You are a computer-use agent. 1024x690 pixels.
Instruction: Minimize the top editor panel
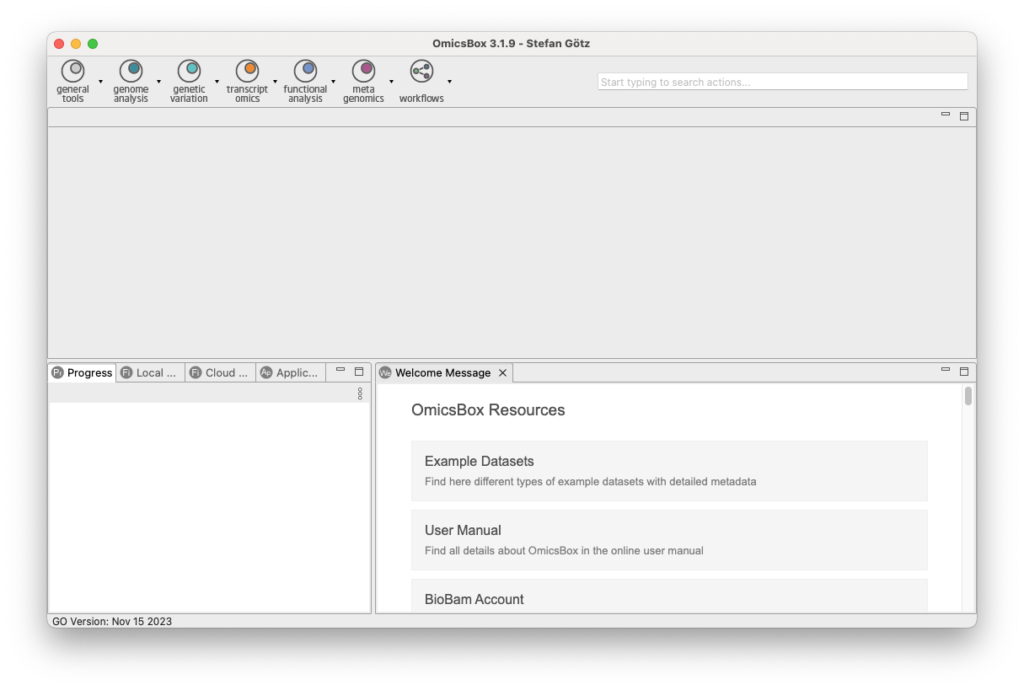945,115
